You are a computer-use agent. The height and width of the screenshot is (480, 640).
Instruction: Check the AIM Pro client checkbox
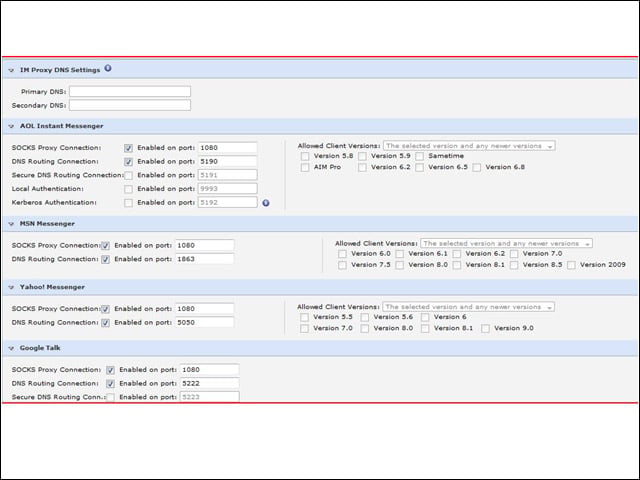[305, 167]
